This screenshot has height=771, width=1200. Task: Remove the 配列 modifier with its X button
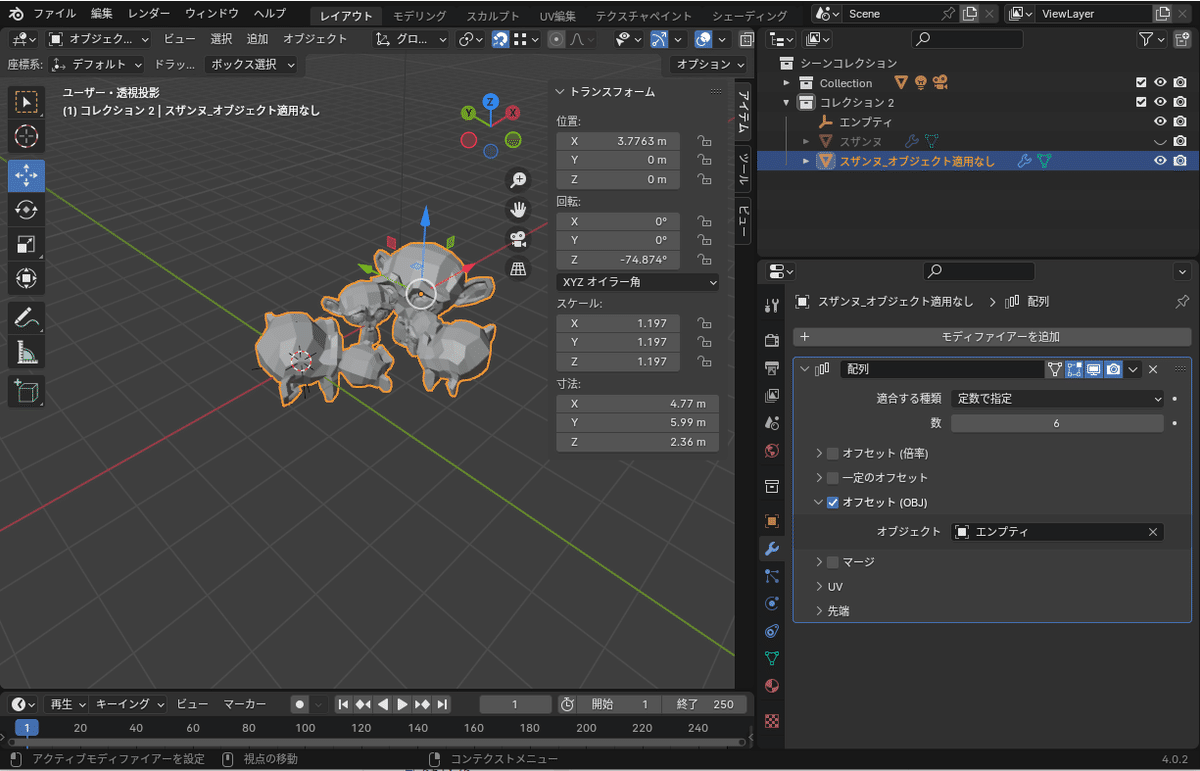[1153, 369]
